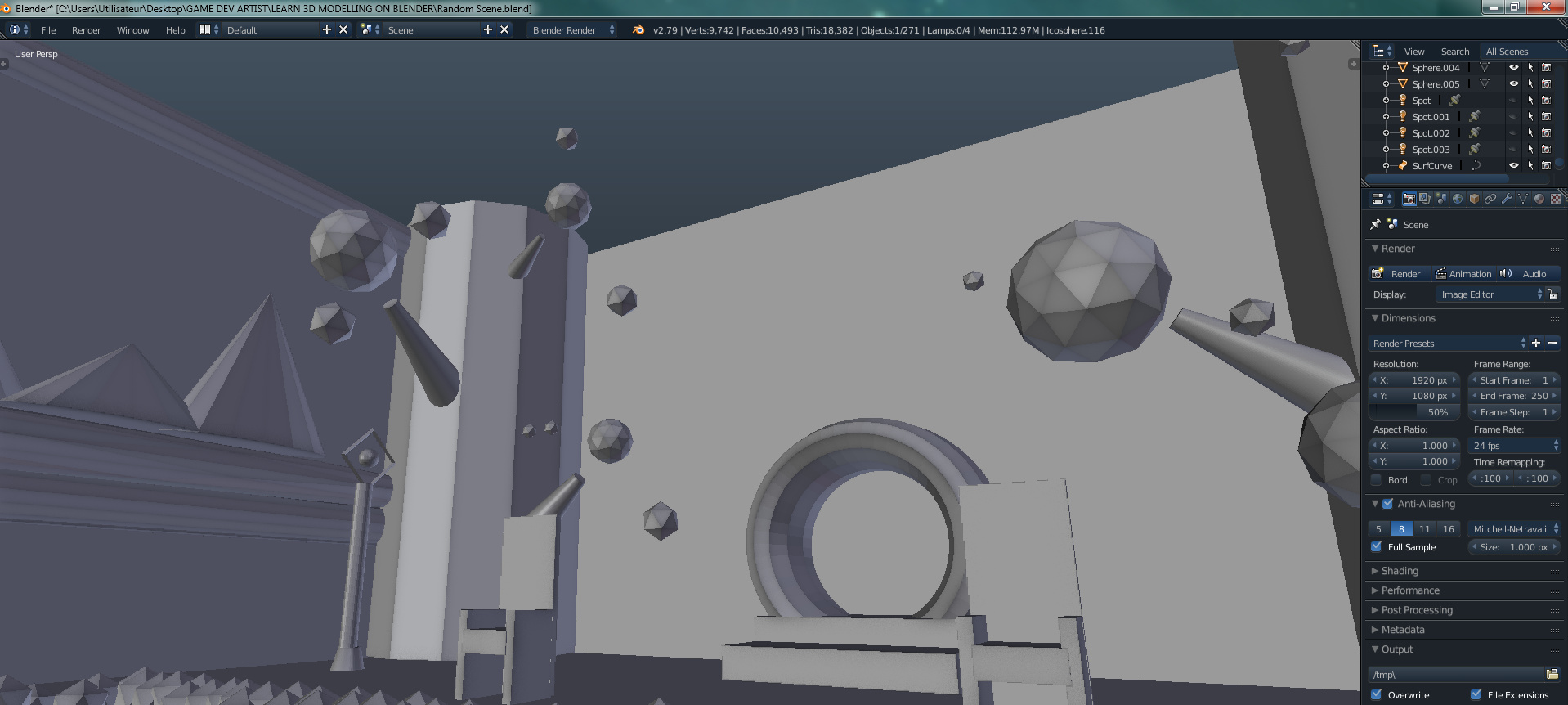Viewport: 1568px width, 705px height.
Task: Uncheck the Full Sample checkbox
Action: point(1377,546)
